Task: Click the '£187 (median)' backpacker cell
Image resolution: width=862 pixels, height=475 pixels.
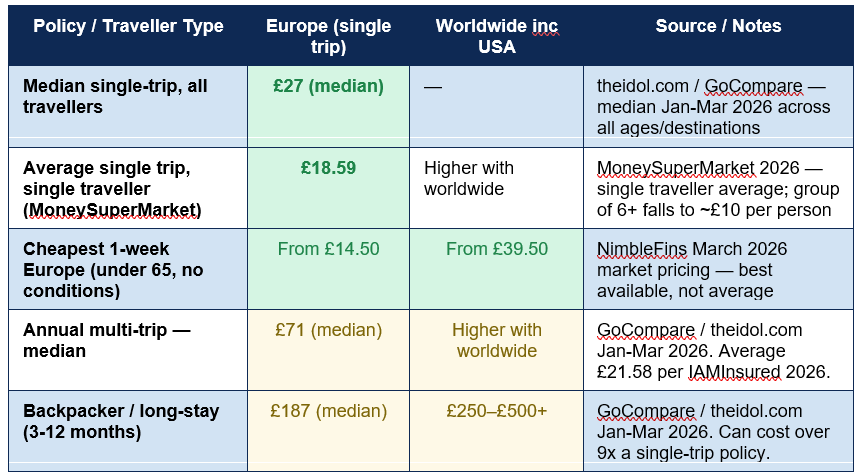Action: click(x=328, y=431)
